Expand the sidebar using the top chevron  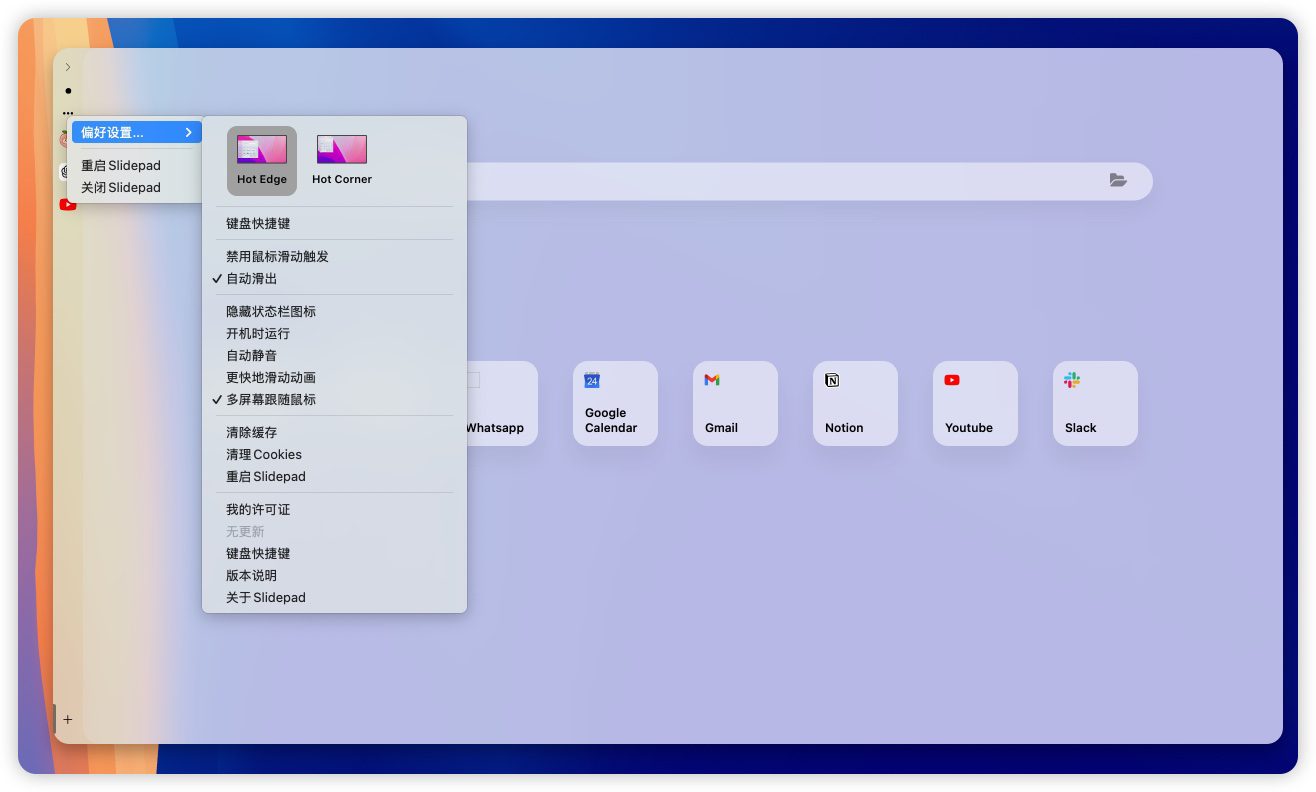(x=68, y=67)
